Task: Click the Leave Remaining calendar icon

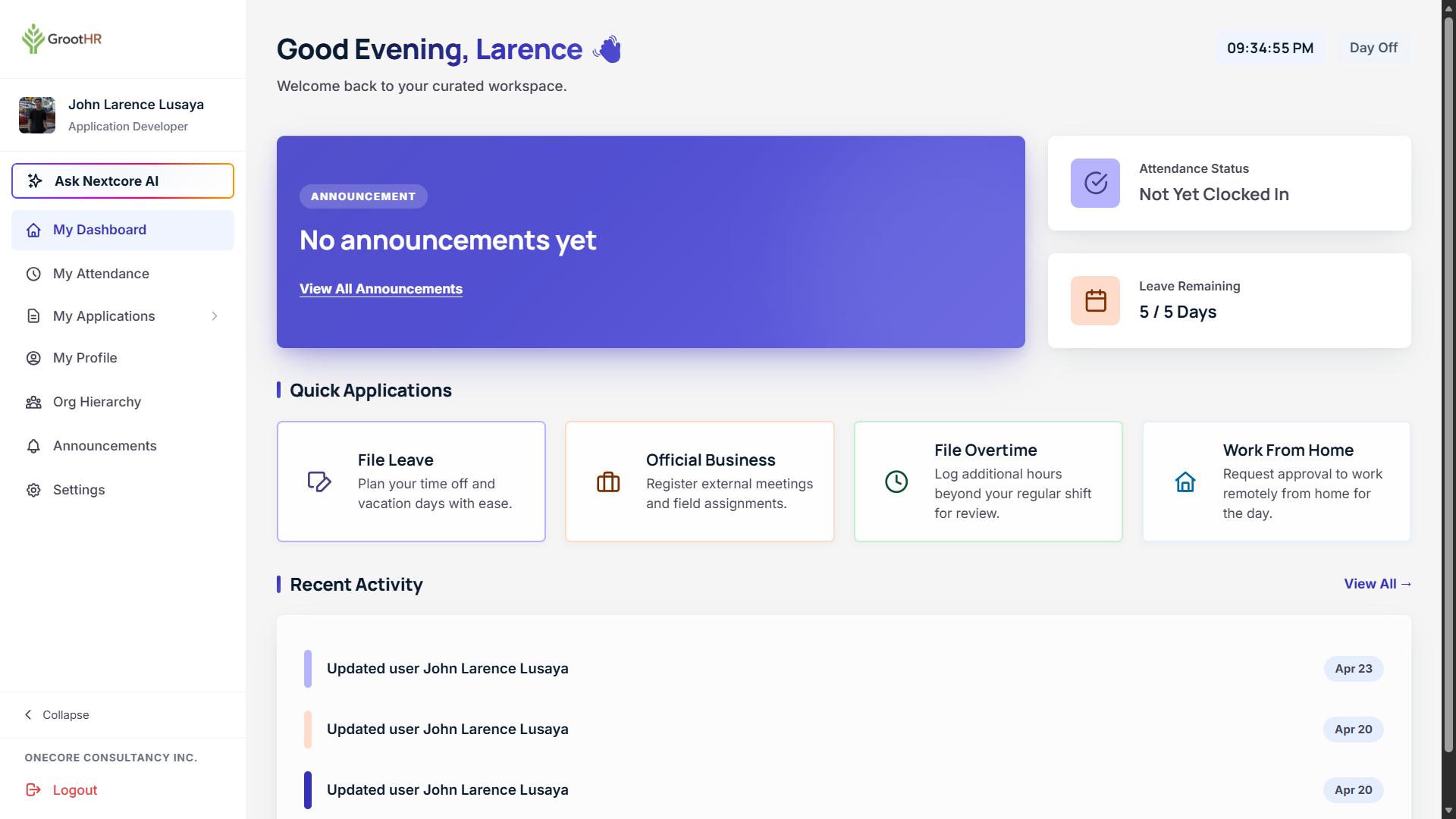Action: [1095, 300]
